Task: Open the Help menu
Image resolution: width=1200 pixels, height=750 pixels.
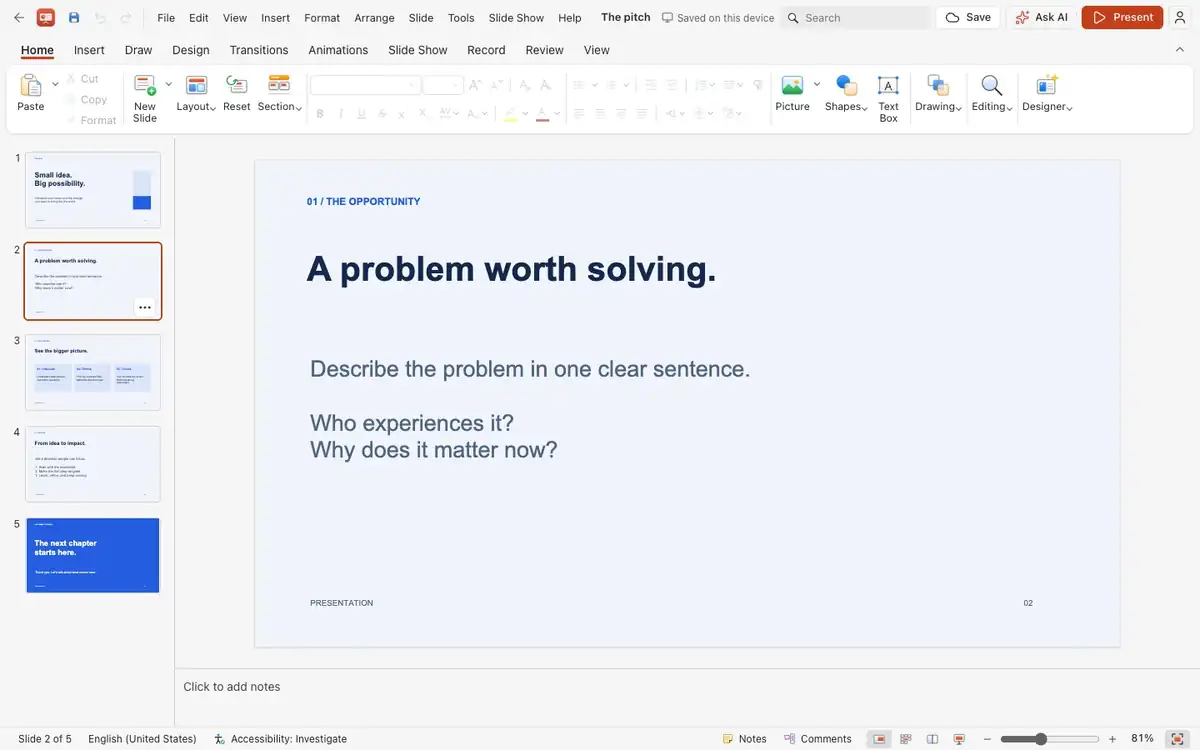Action: [569, 18]
